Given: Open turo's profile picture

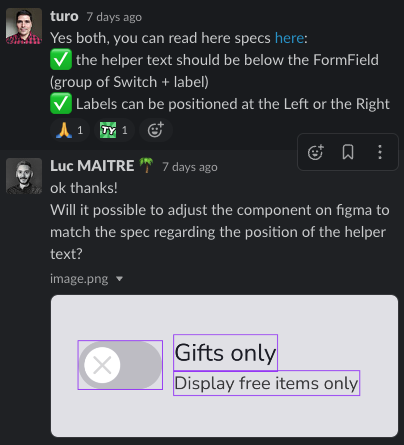Looking at the screenshot, I should pos(24,26).
